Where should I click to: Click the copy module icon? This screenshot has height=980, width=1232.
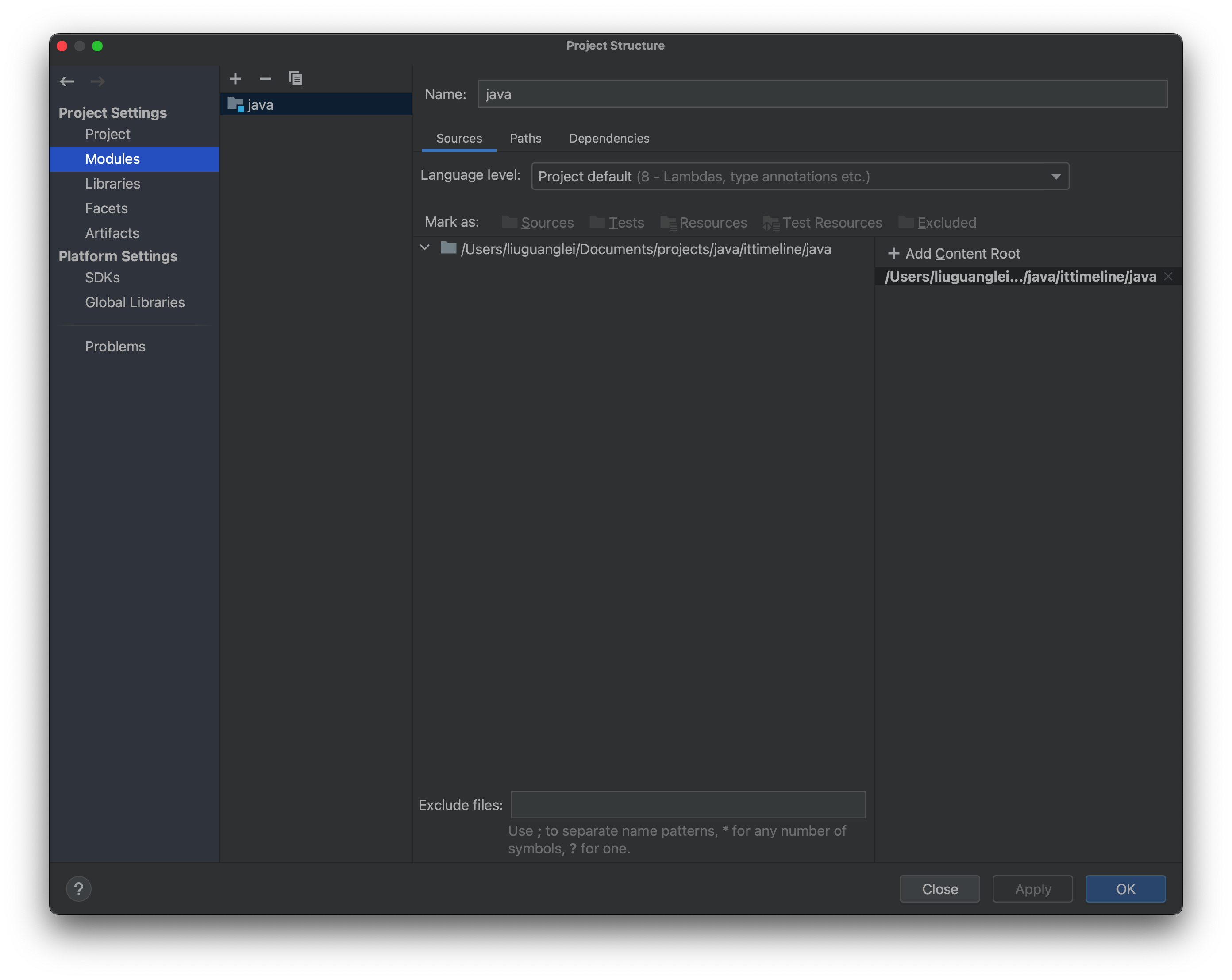point(296,78)
